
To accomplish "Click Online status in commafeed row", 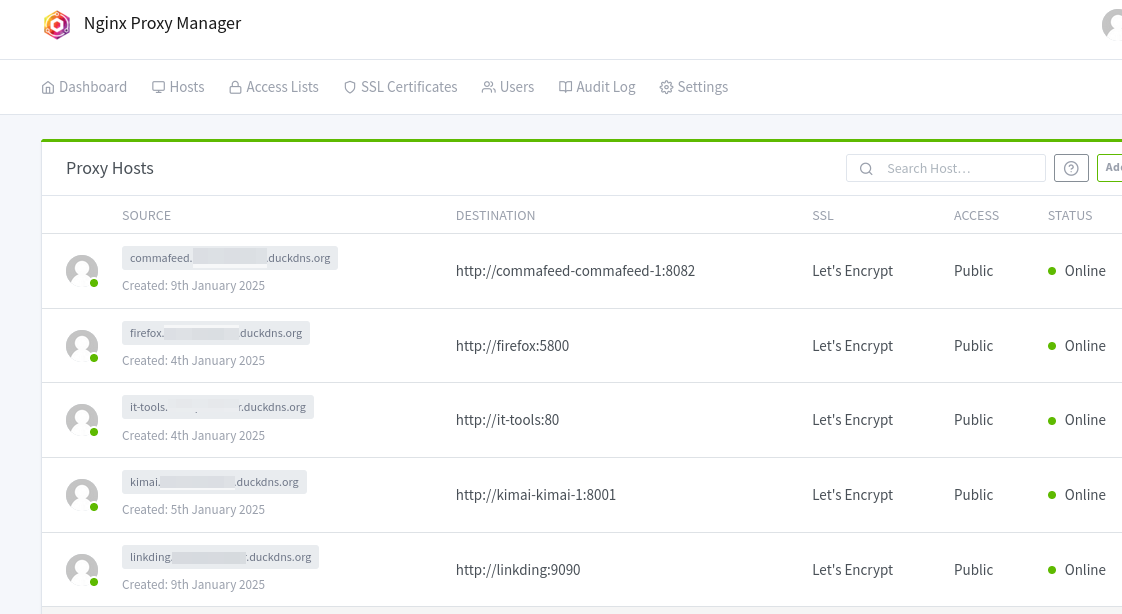I will (1077, 271).
